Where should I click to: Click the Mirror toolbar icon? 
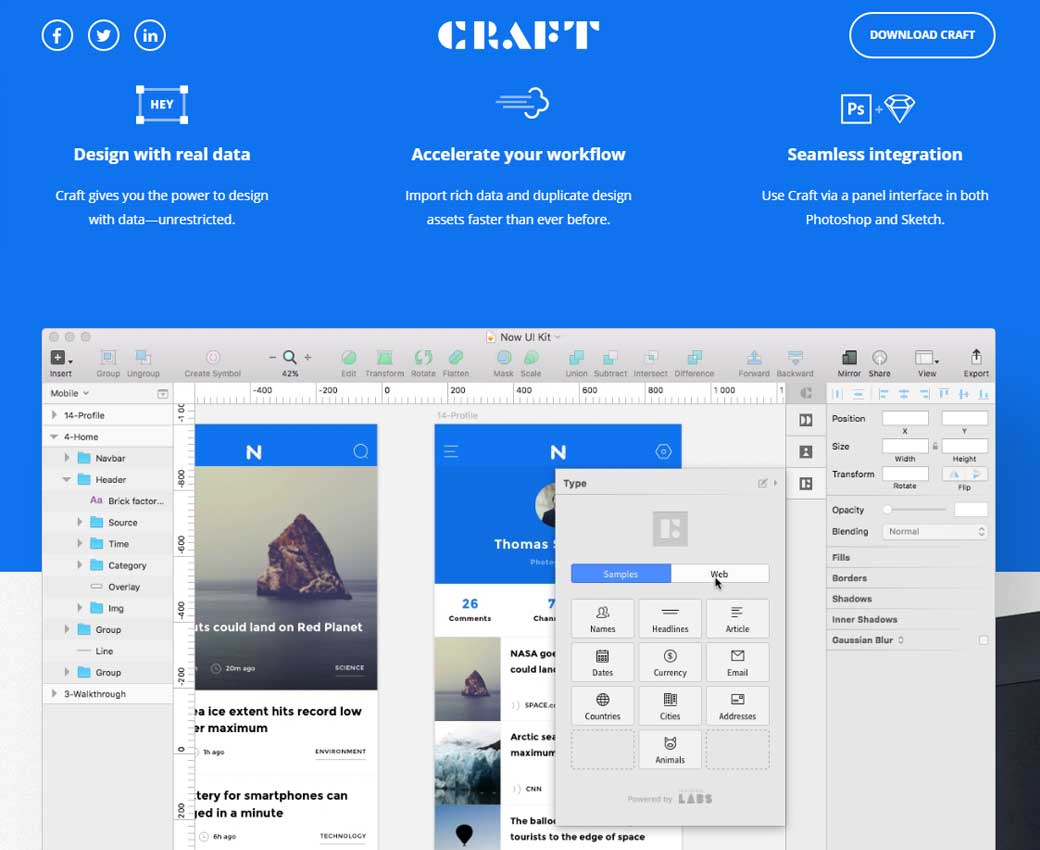[x=849, y=358]
